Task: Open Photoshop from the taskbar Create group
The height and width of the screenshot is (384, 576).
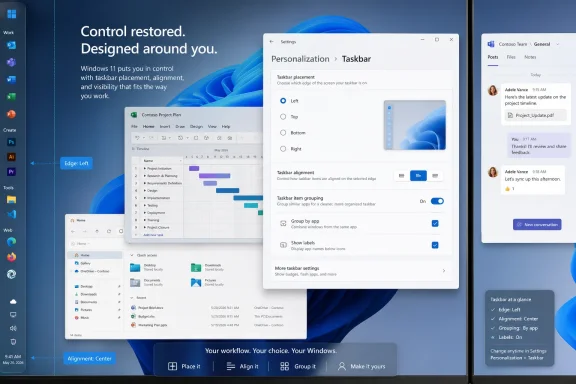Action: pos(11,142)
